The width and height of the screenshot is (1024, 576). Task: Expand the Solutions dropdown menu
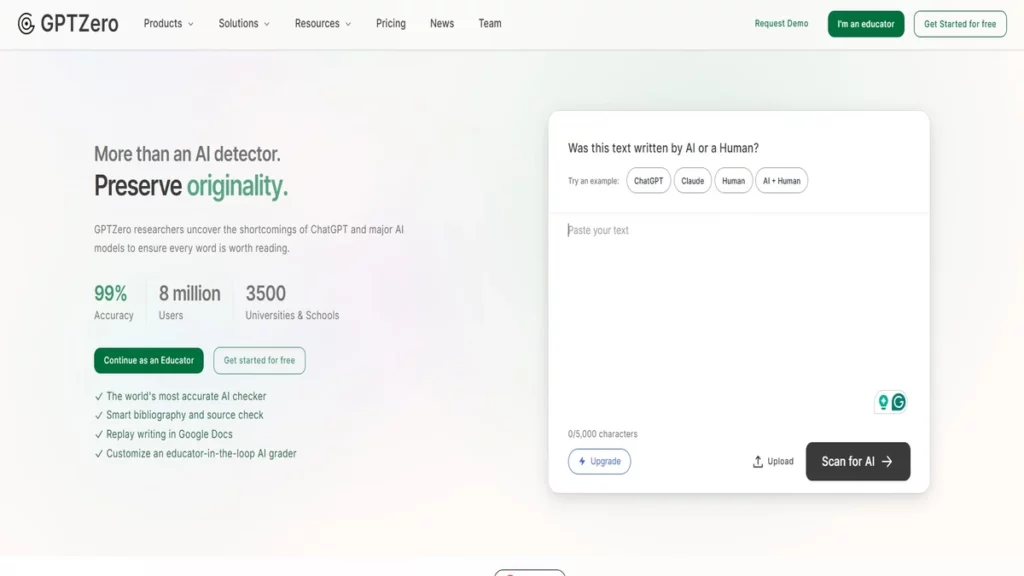239,23
